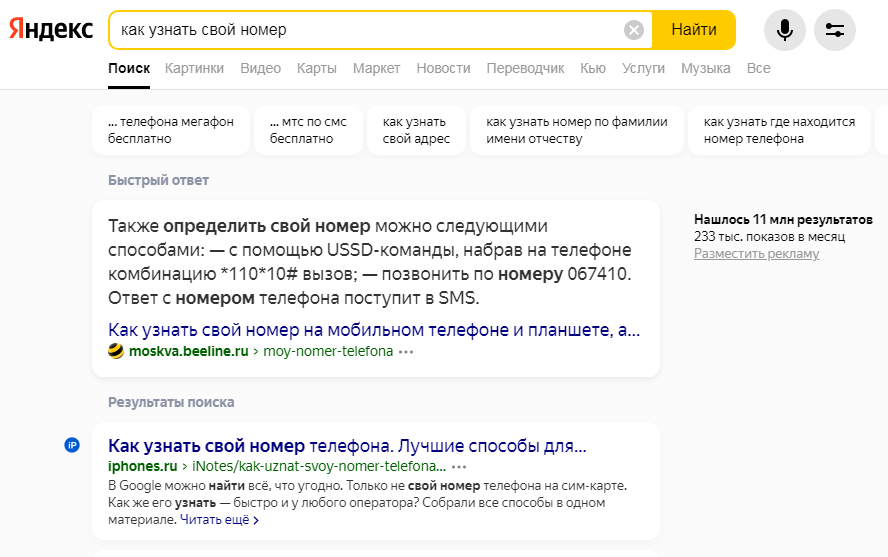Viewport: 888px width, 557px height.
Task: Expand snippet via 'Читать ещё' chevron
Action: coord(220,520)
